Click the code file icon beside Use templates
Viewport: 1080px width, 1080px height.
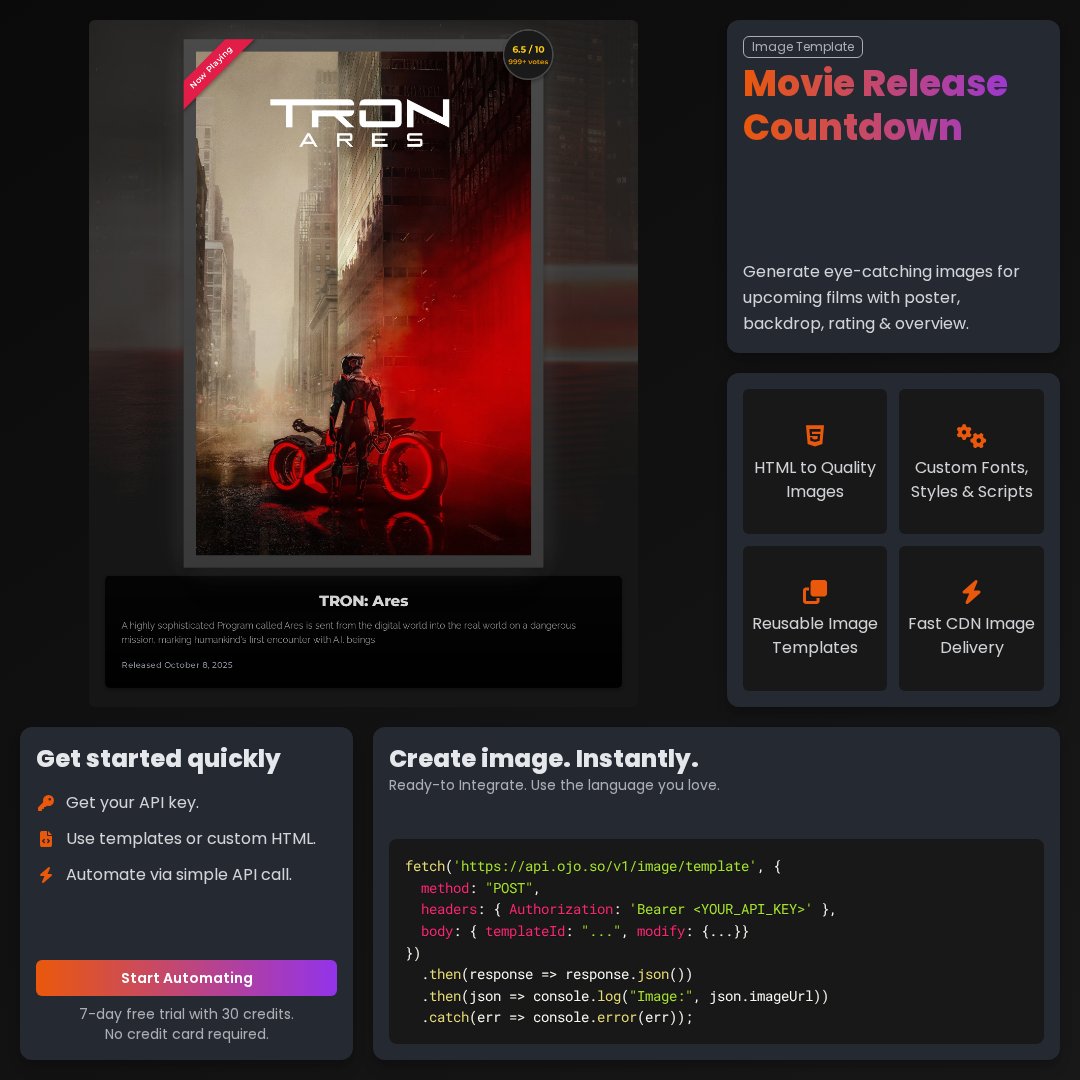pyautogui.click(x=46, y=838)
